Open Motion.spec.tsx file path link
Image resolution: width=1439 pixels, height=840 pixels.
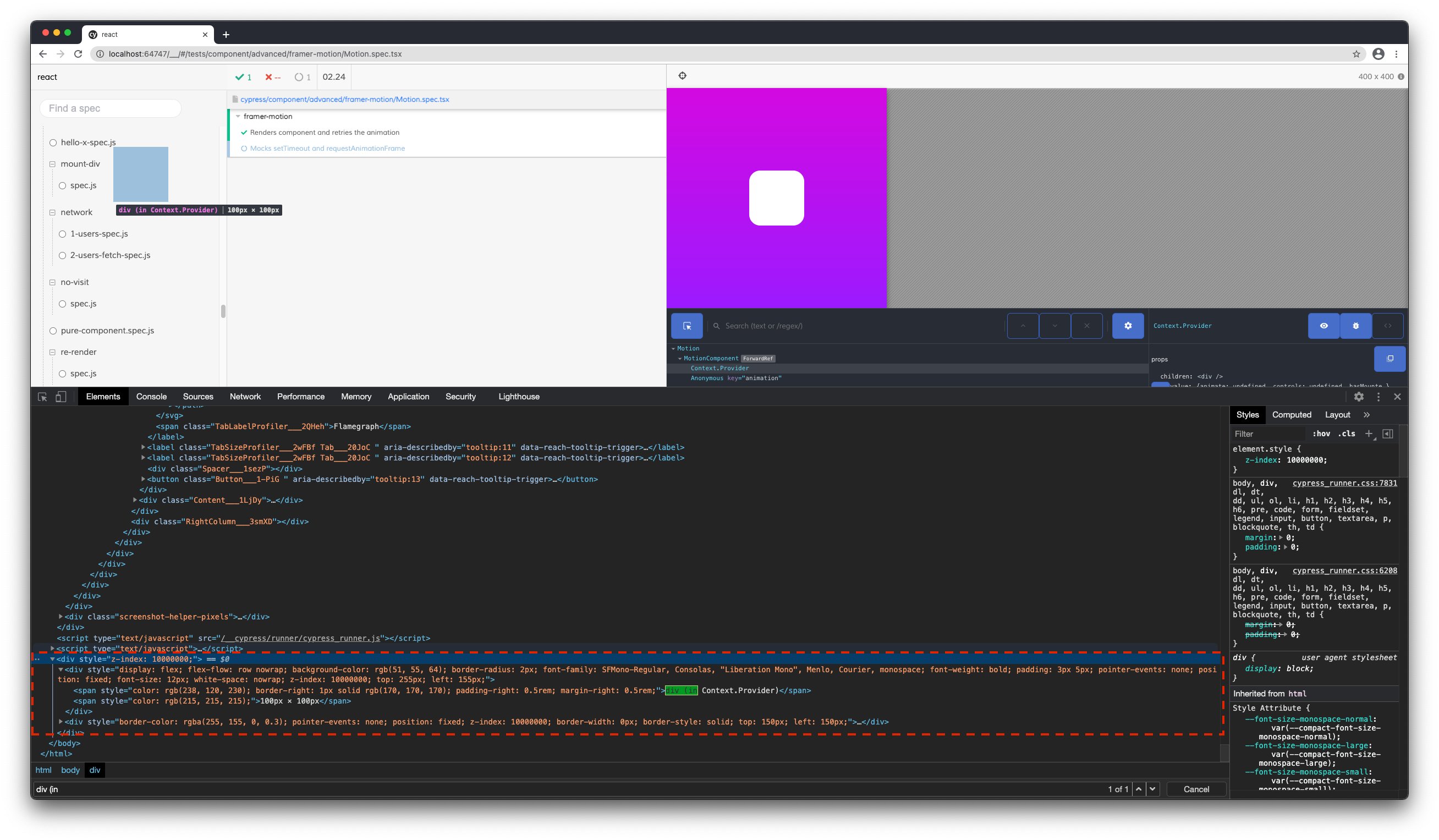pos(344,100)
